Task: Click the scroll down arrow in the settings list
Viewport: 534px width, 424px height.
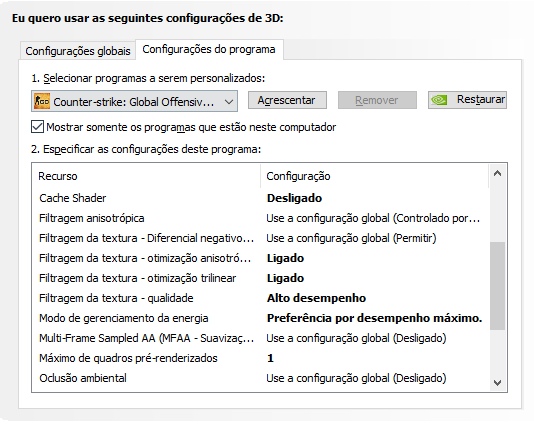Action: pos(497,383)
